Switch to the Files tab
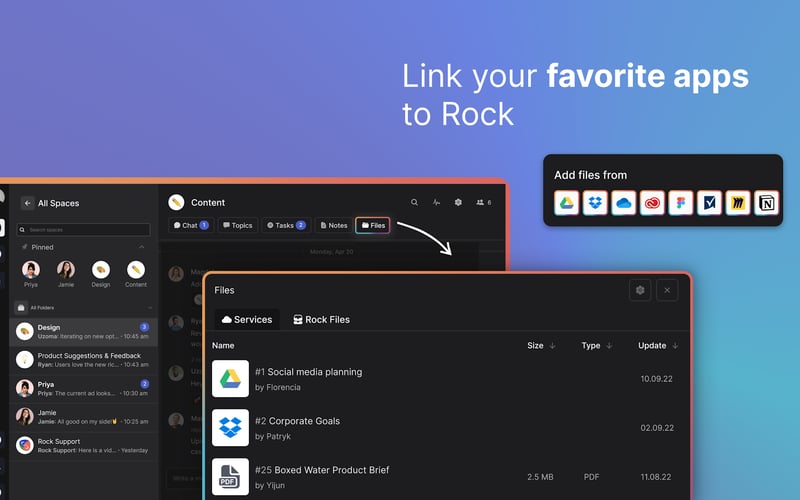Image resolution: width=800 pixels, height=500 pixels. coord(373,225)
